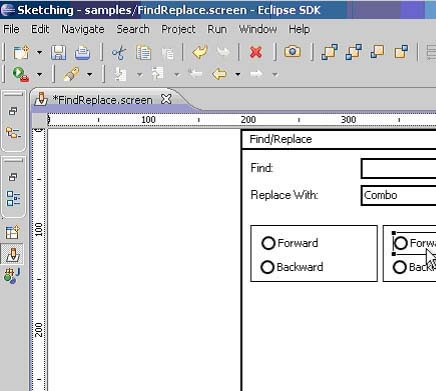Delete selection using the red X icon
The height and width of the screenshot is (391, 436).
[x=256, y=52]
